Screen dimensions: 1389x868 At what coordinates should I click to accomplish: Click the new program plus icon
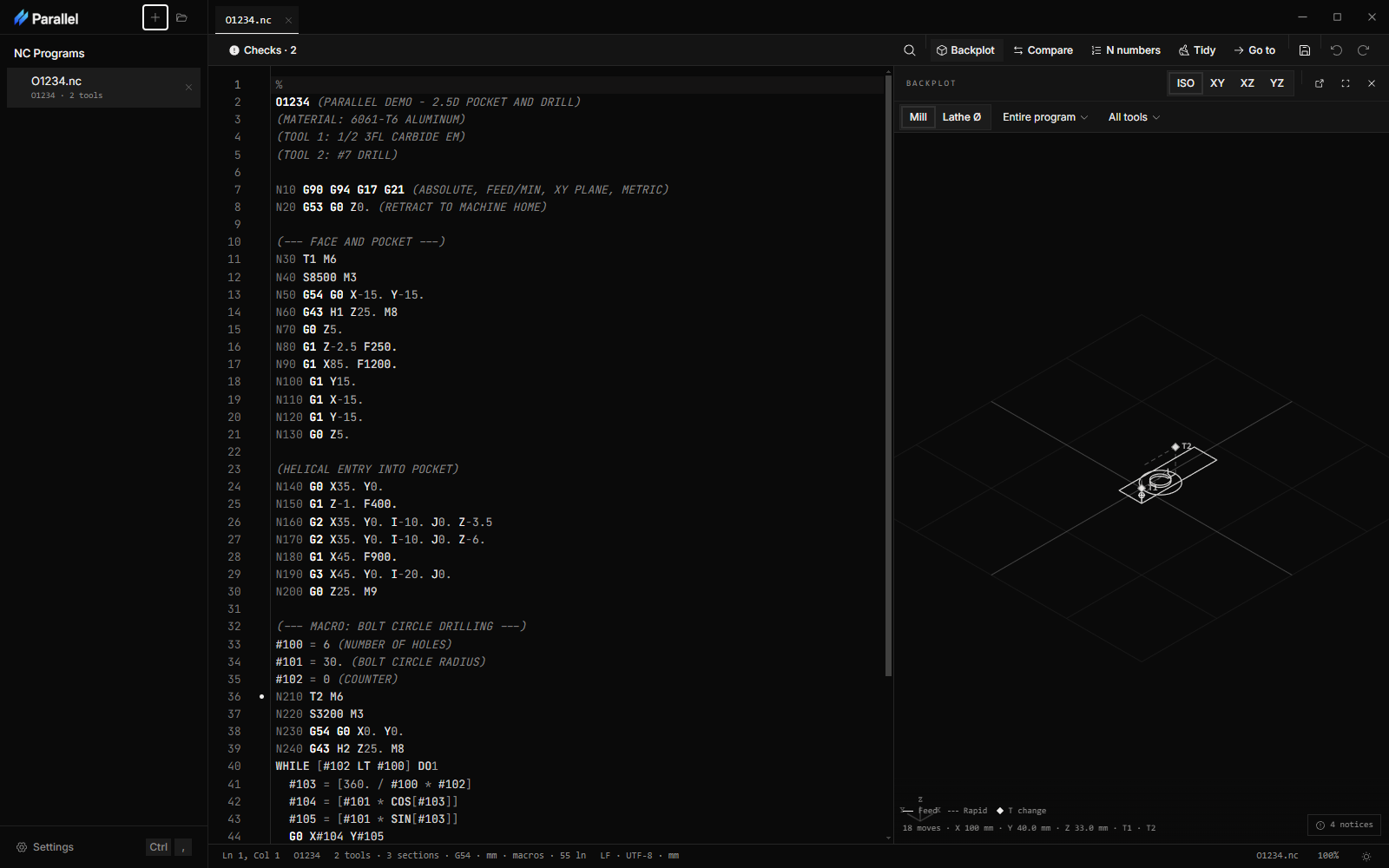[155, 17]
